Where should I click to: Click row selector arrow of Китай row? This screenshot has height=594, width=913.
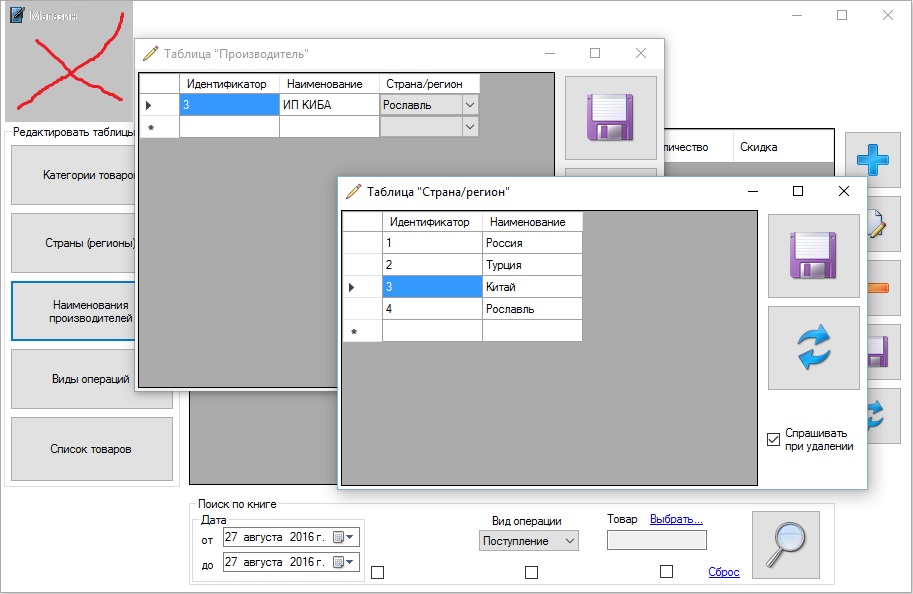[x=352, y=287]
